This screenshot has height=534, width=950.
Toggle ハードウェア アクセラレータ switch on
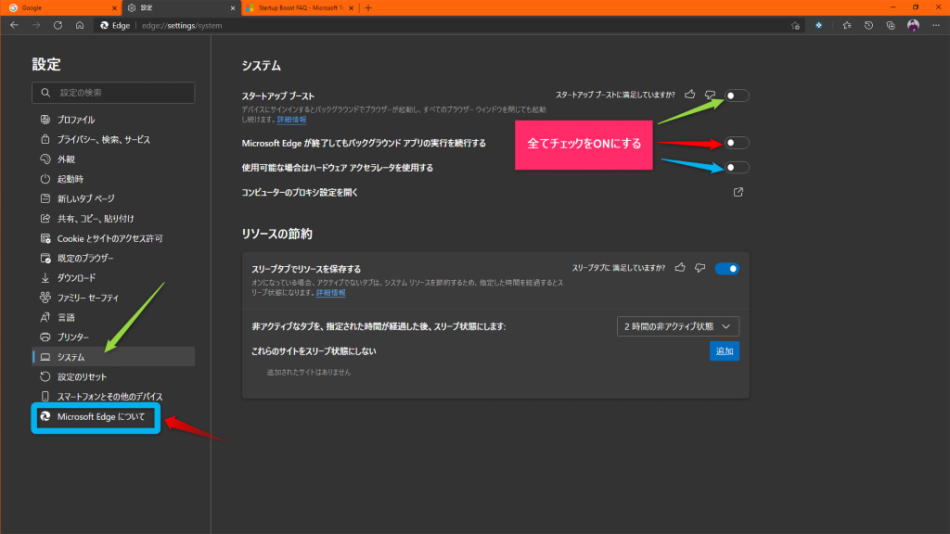(x=737, y=167)
